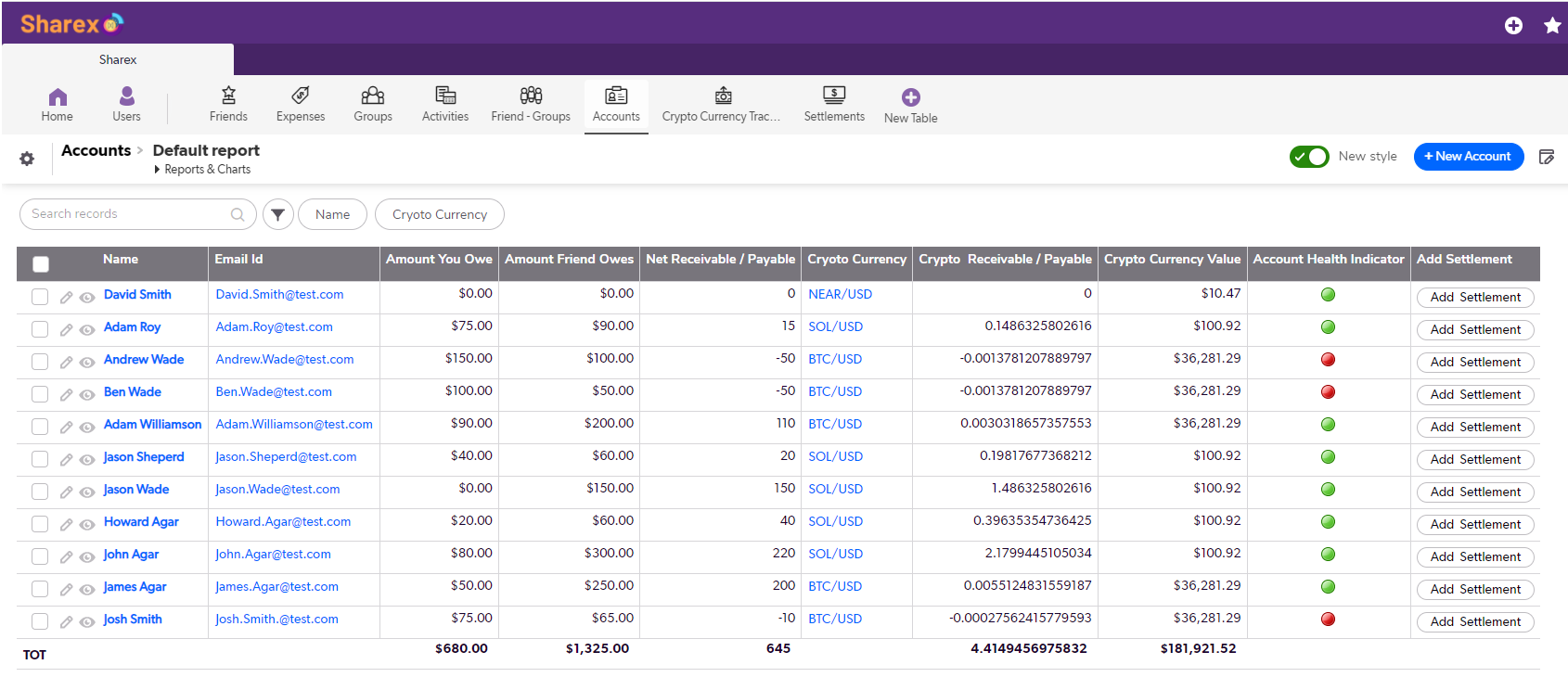Open the Friends navigation icon
The image size is (1568, 690).
228,96
